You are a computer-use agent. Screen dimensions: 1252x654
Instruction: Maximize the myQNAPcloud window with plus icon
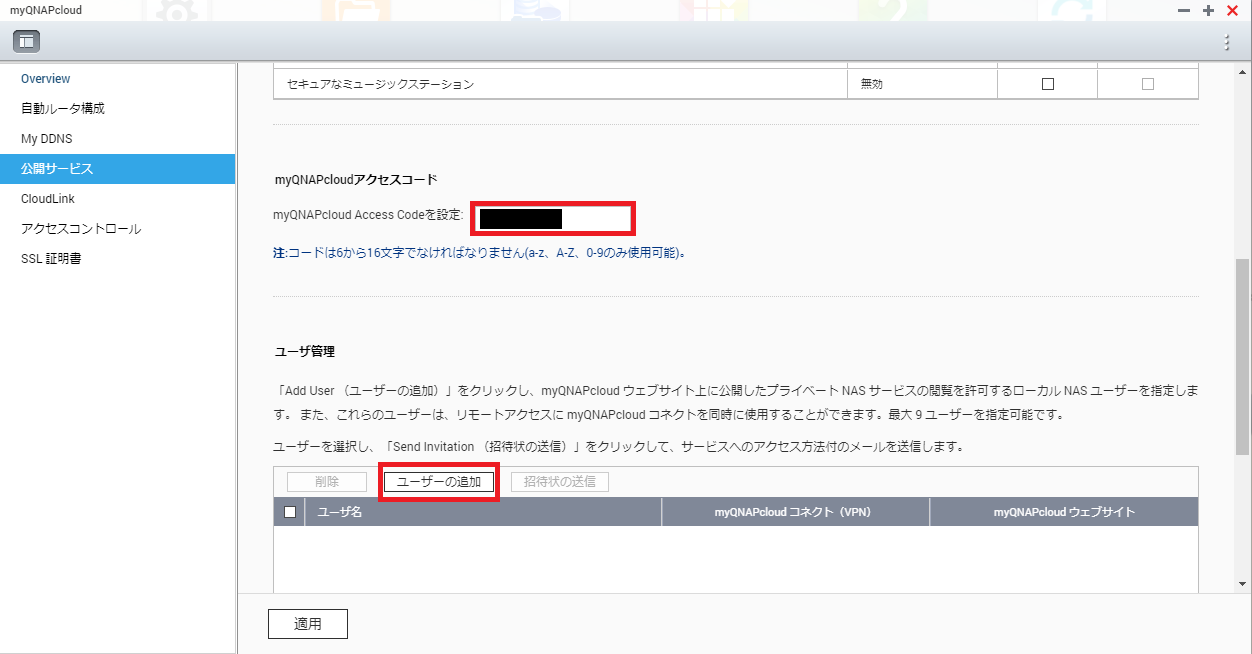click(1208, 10)
